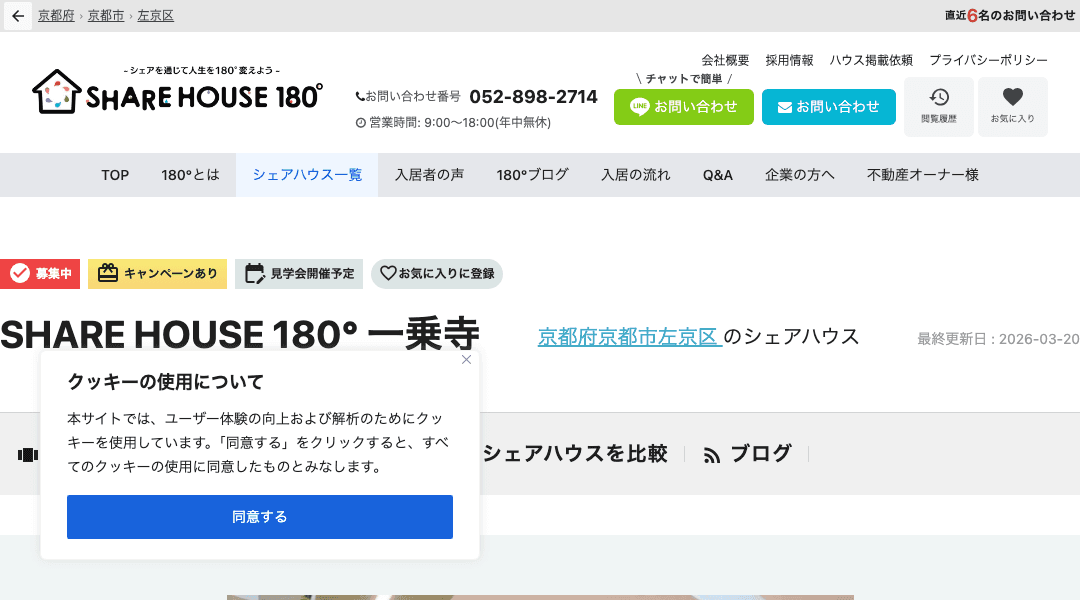
Task: Select 企業の方へ menu item
Action: pyautogui.click(x=799, y=175)
